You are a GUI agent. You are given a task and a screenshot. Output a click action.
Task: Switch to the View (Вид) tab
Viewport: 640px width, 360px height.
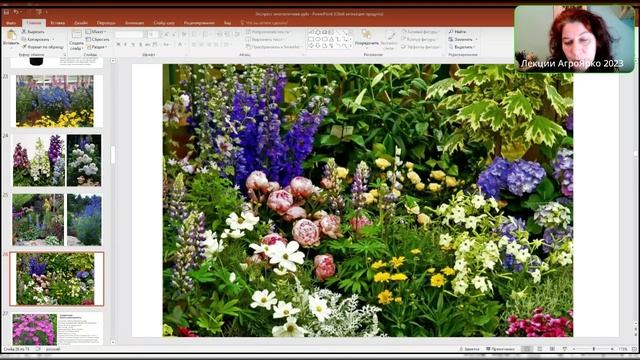[227, 23]
